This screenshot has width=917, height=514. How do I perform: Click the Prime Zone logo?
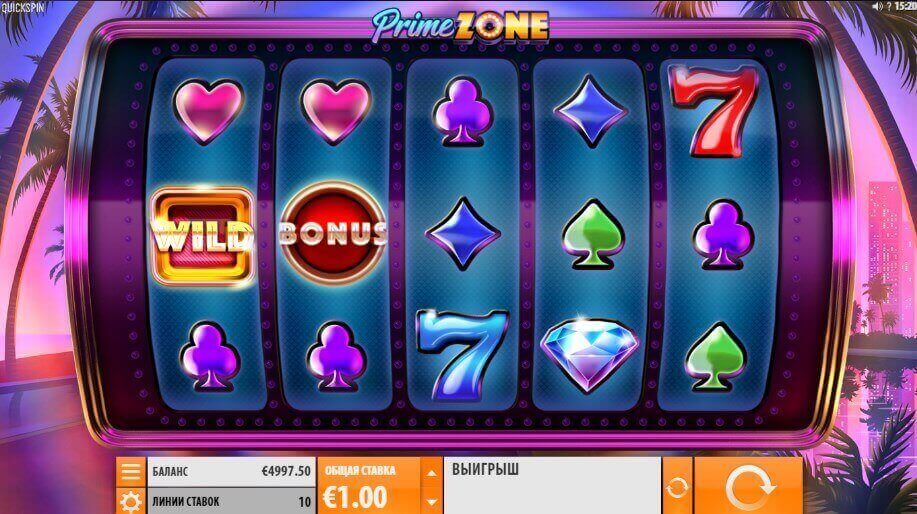coord(460,25)
